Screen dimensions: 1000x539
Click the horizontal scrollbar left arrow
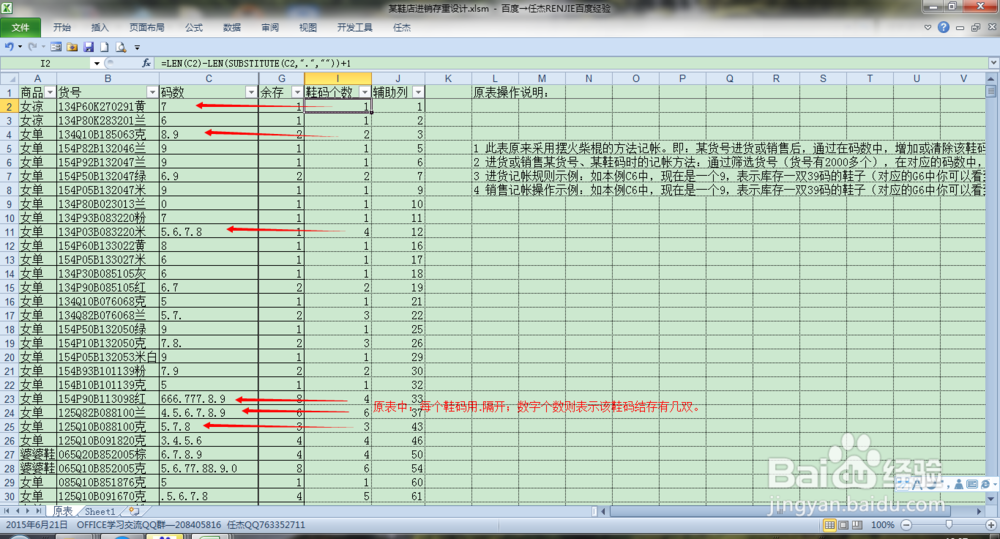pos(603,511)
